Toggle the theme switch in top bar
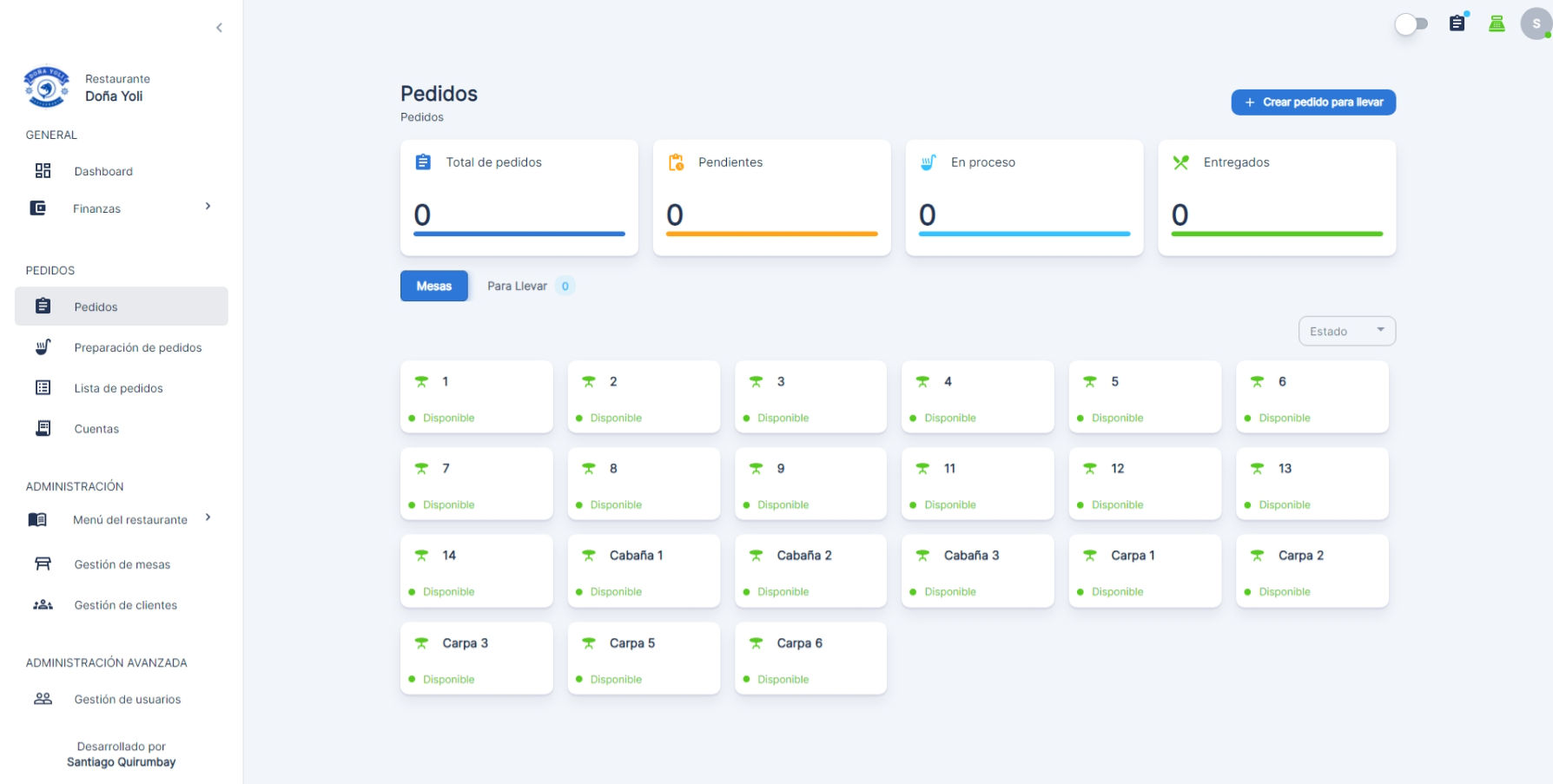 [x=1411, y=24]
